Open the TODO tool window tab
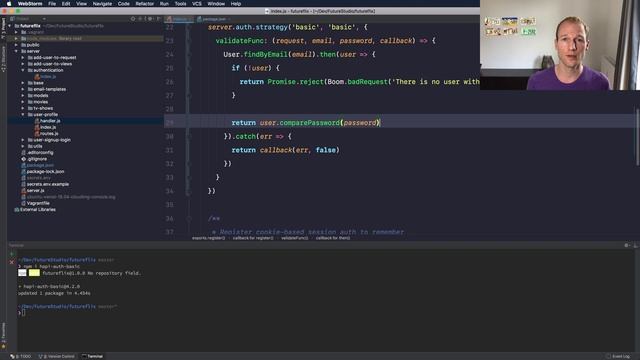The height and width of the screenshot is (360, 640). 21,356
